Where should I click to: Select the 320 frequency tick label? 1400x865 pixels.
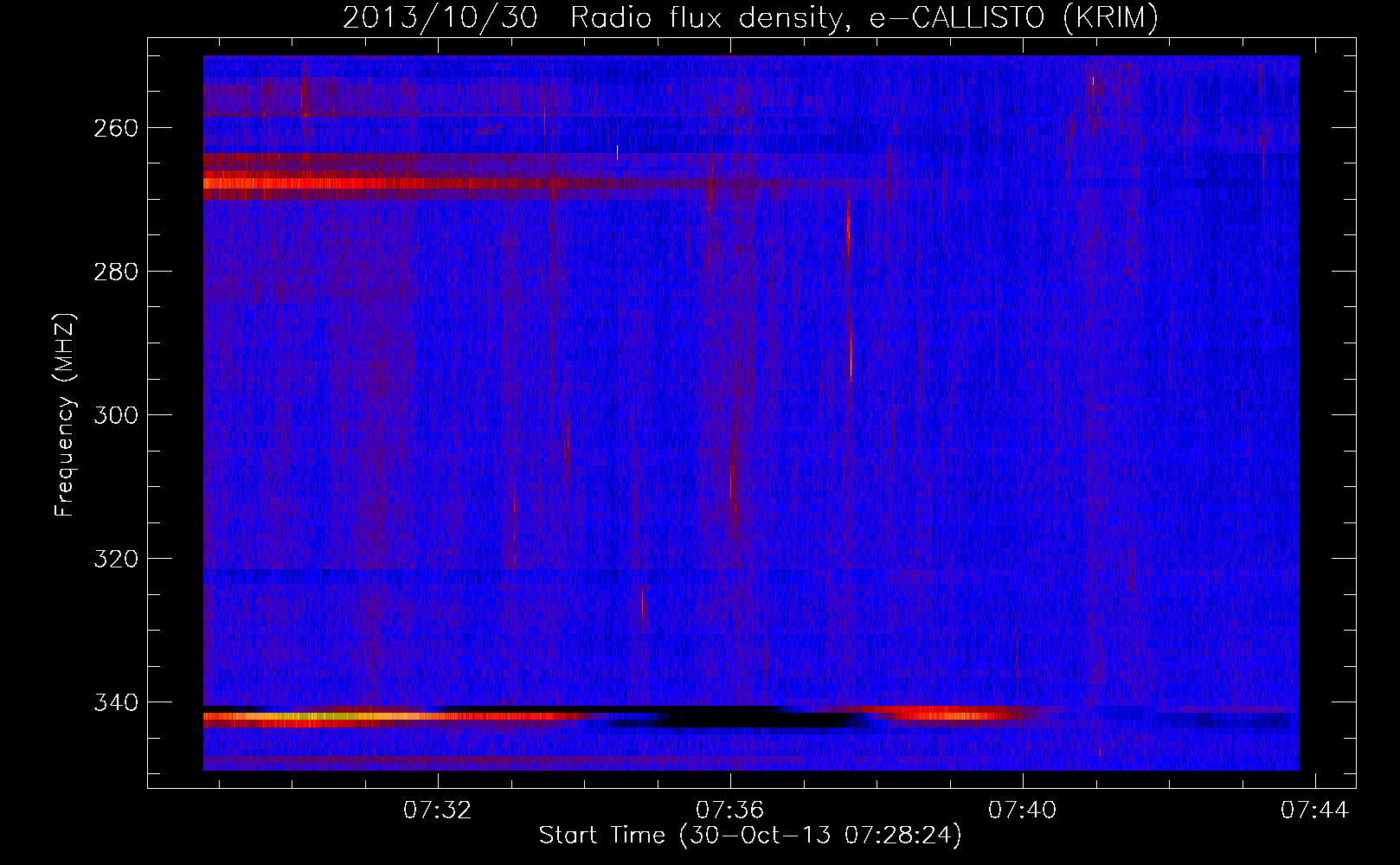click(115, 559)
